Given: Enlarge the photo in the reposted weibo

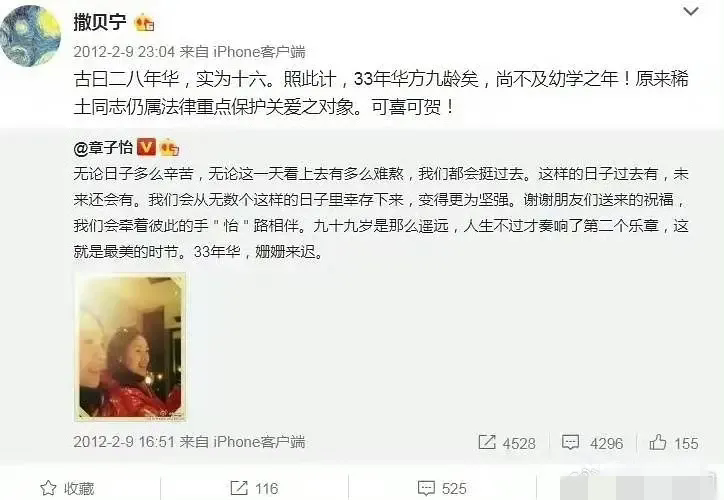Looking at the screenshot, I should pyautogui.click(x=130, y=347).
